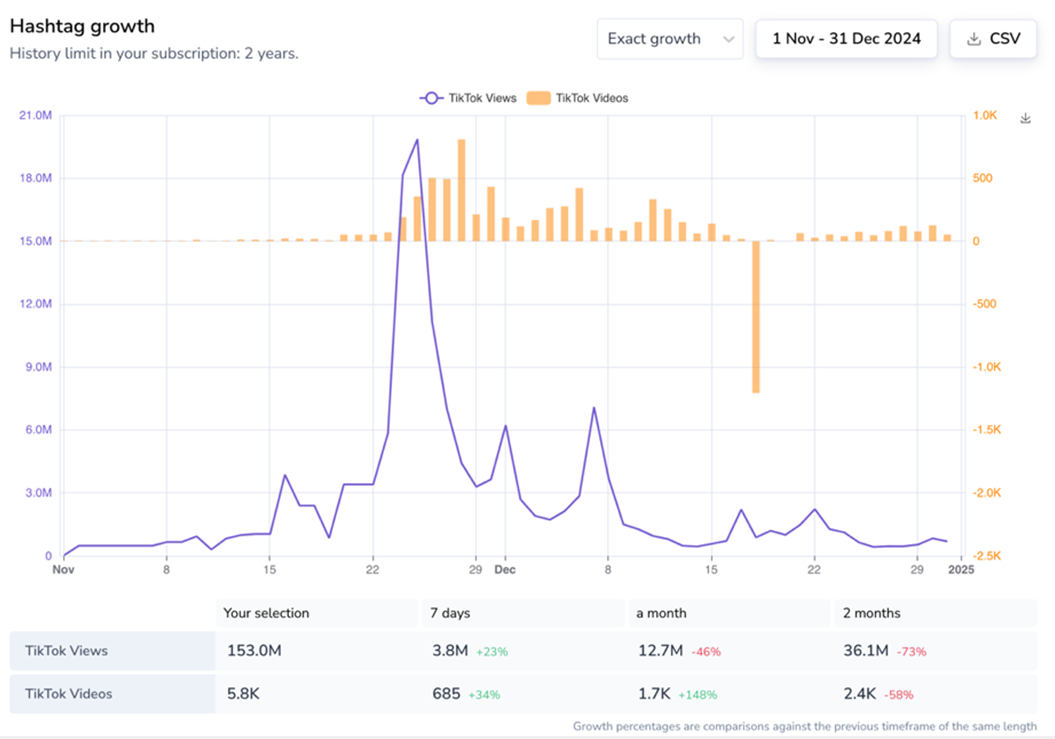Image resolution: width=1055 pixels, height=739 pixels.
Task: Open the 1 Nov - 31 Dec 2024 date picker
Action: click(846, 39)
